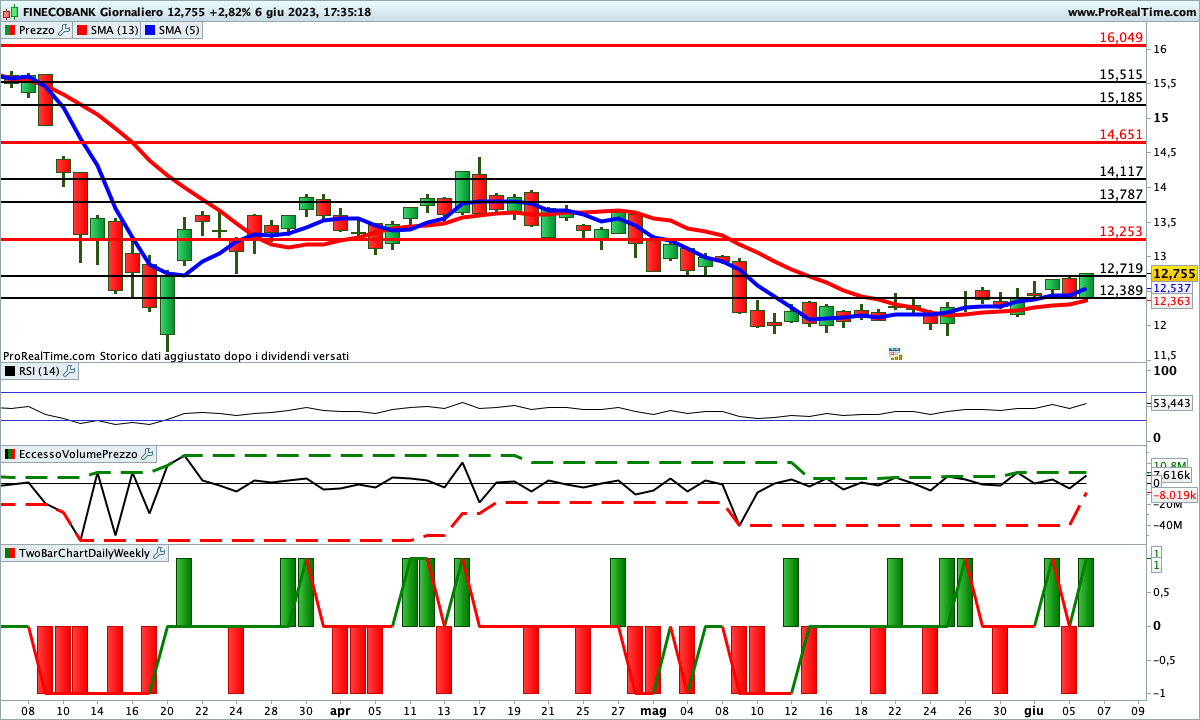Click the dividend calendar event icon
The height and width of the screenshot is (720, 1200).
(x=895, y=353)
